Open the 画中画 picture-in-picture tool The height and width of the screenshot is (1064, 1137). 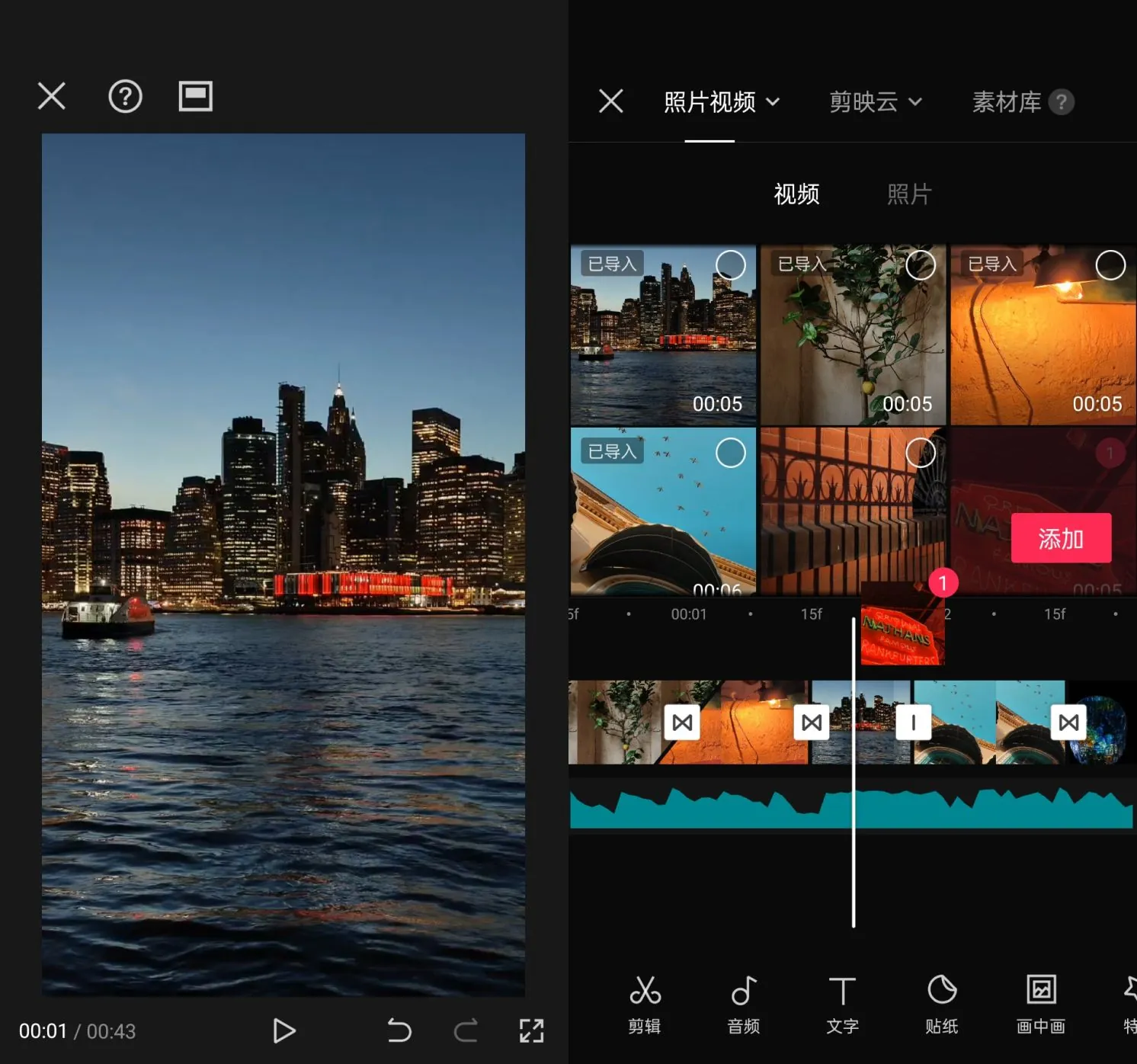pyautogui.click(x=1040, y=1004)
